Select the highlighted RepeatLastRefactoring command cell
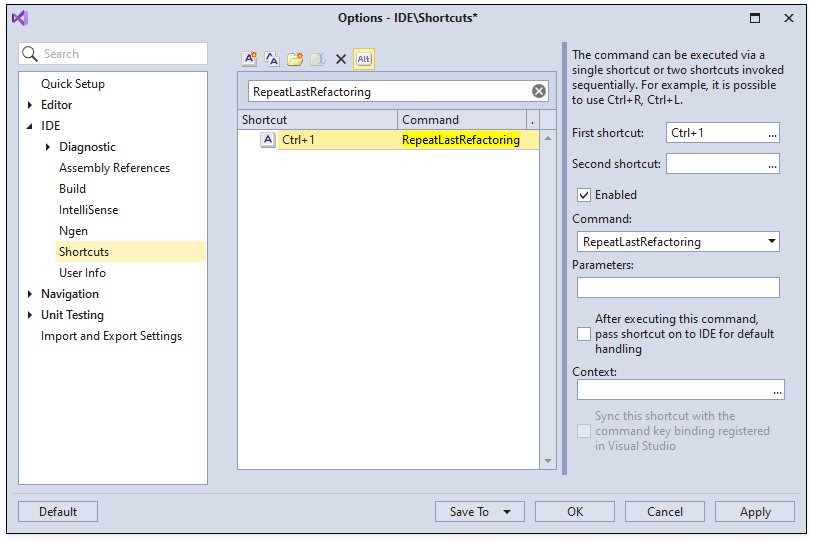This screenshot has height=542, width=813. [461, 140]
